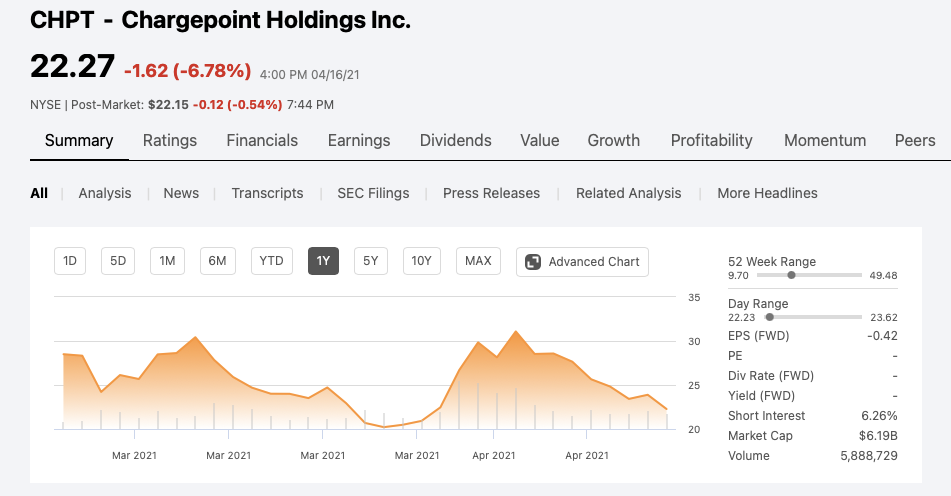
Task: Set chart range to 5D
Action: click(118, 261)
